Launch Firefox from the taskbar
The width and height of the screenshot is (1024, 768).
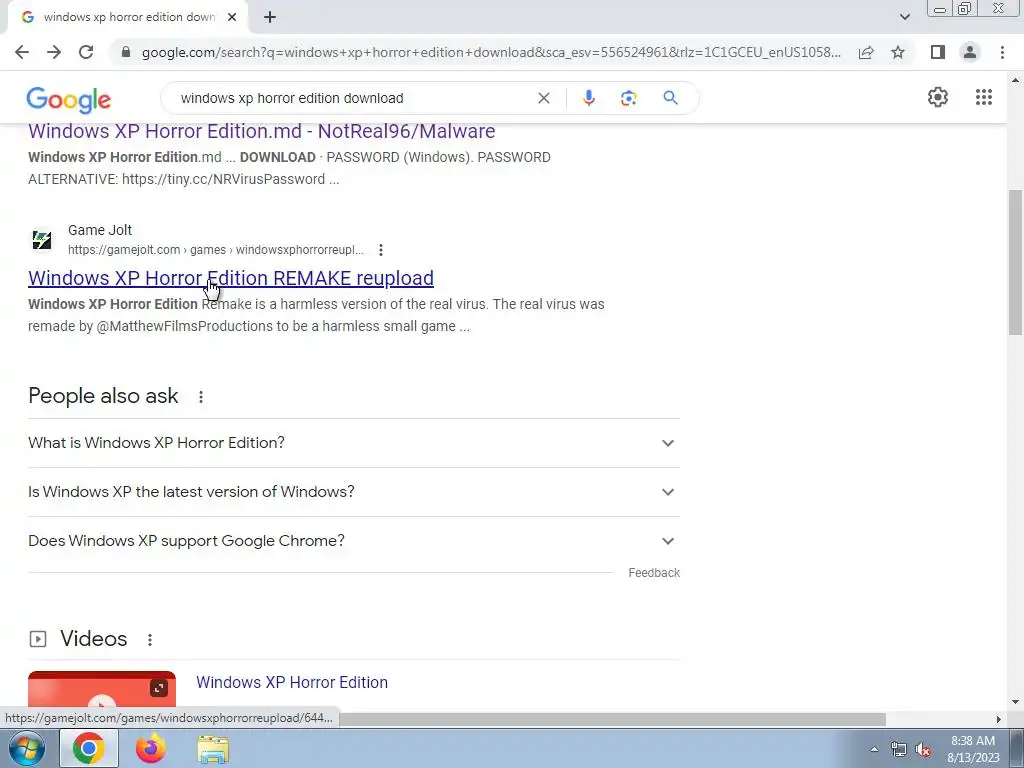151,748
